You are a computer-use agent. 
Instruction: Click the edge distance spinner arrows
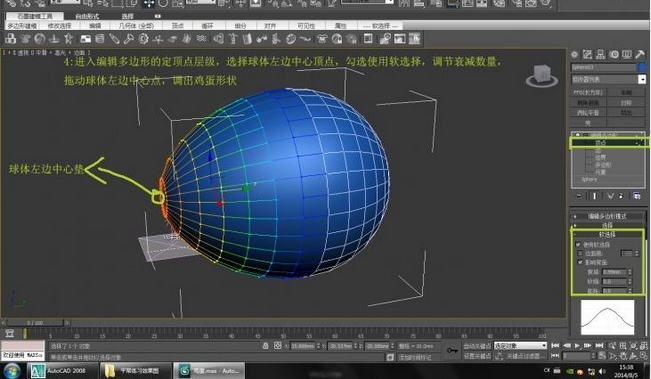click(x=636, y=253)
